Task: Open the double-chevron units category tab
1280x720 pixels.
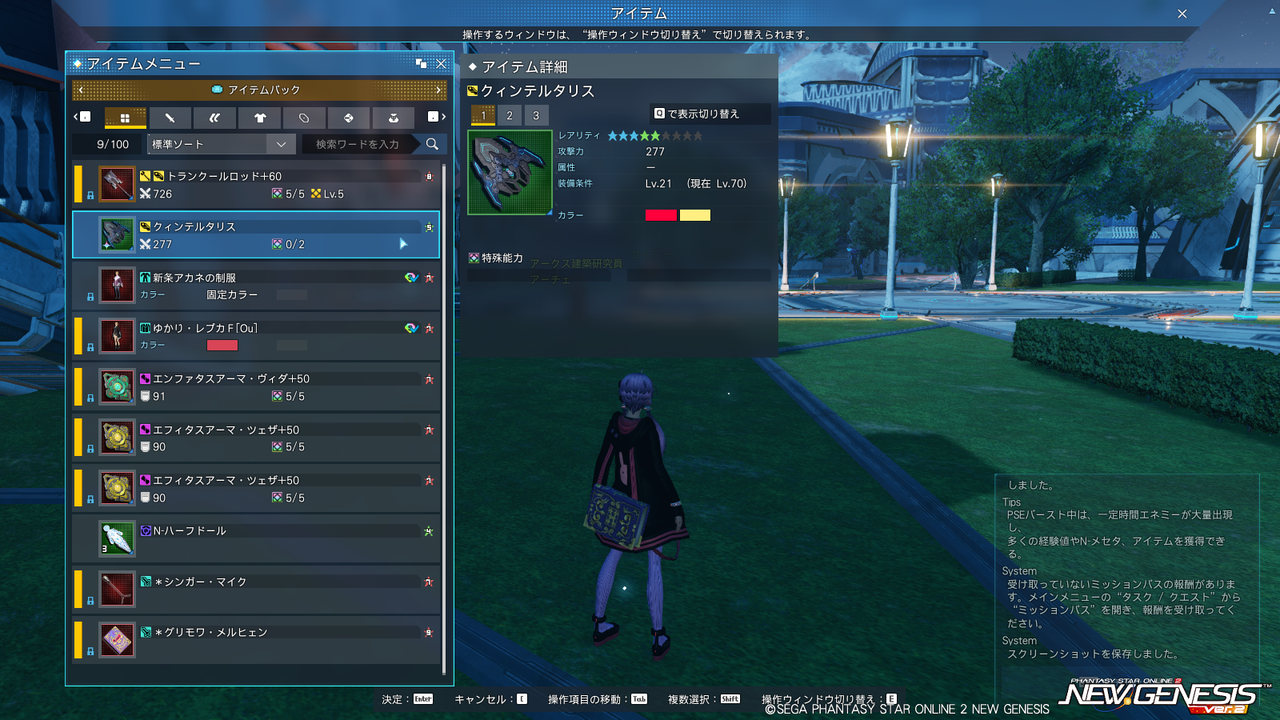Action: [215, 118]
